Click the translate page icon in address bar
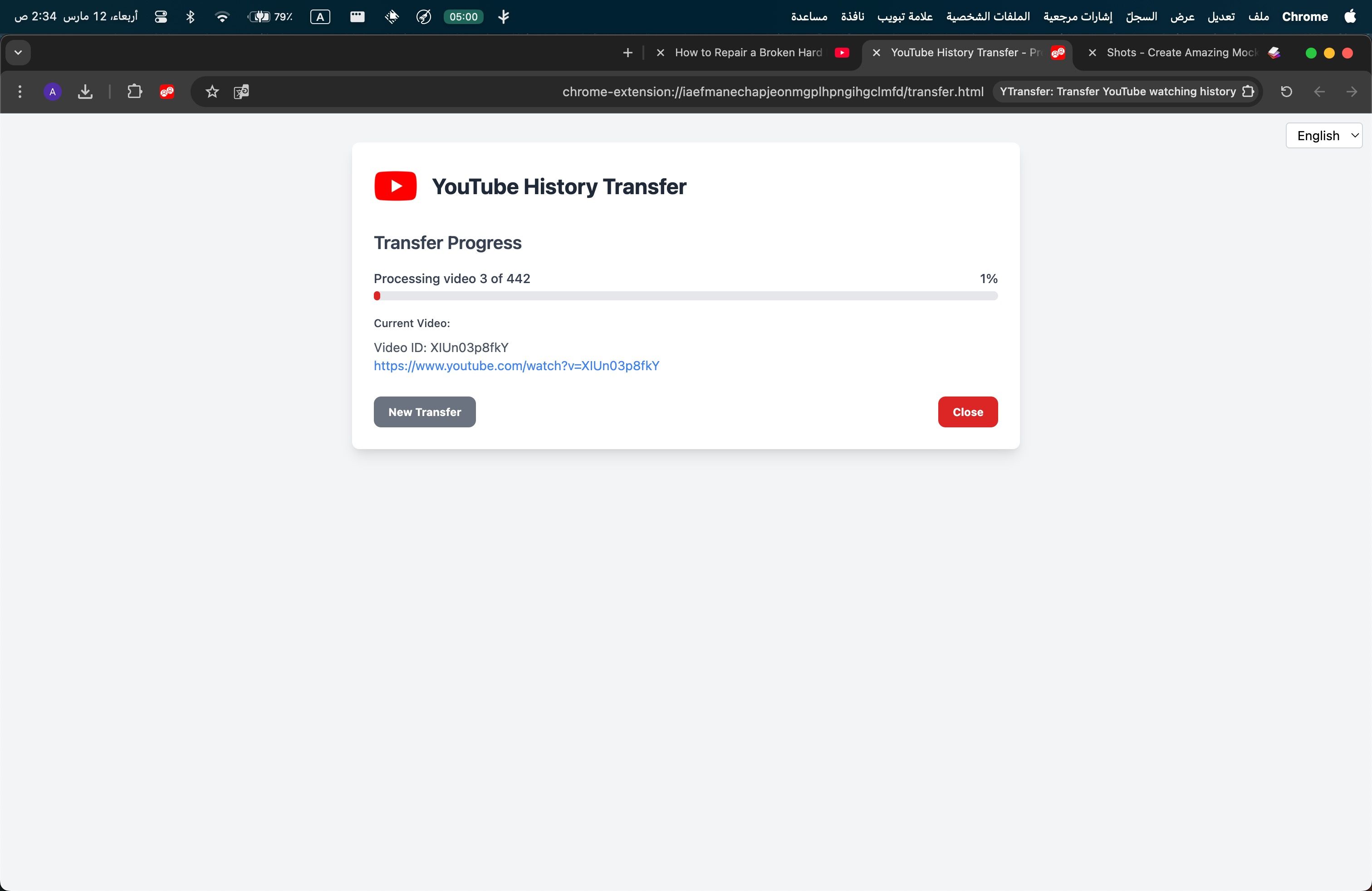 pyautogui.click(x=241, y=92)
